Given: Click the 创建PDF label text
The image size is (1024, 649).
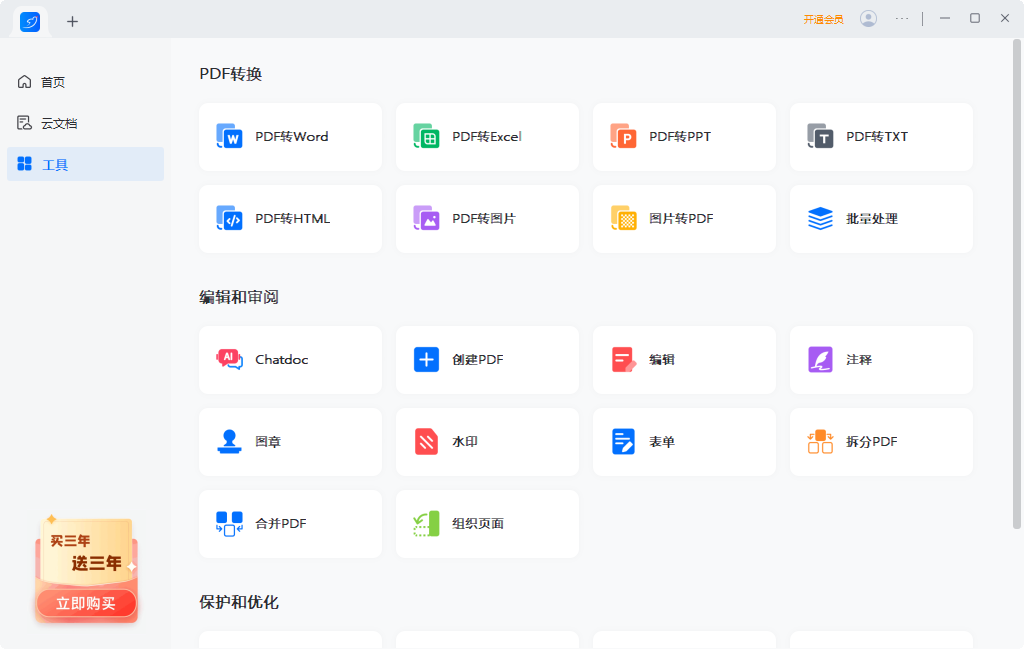Looking at the screenshot, I should tap(478, 360).
